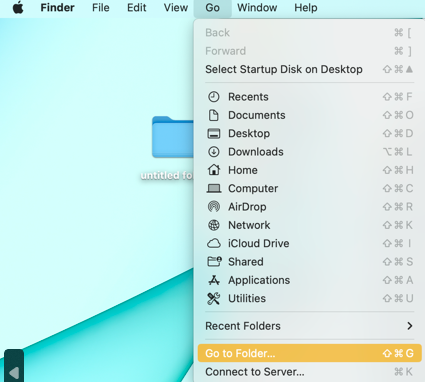The height and width of the screenshot is (382, 425).
Task: Click the Connect to Server shortcut hint
Action: tap(403, 372)
